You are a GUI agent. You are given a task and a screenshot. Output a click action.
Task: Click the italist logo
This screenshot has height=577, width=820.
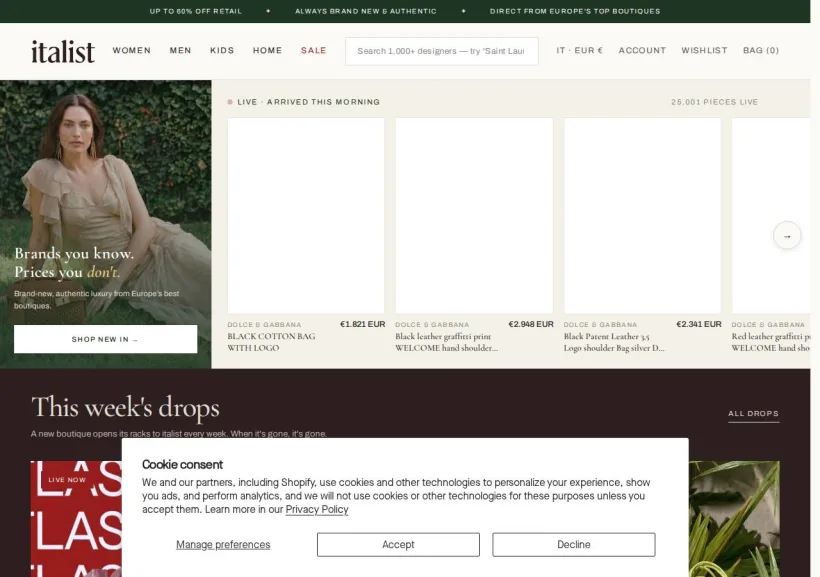click(x=63, y=51)
